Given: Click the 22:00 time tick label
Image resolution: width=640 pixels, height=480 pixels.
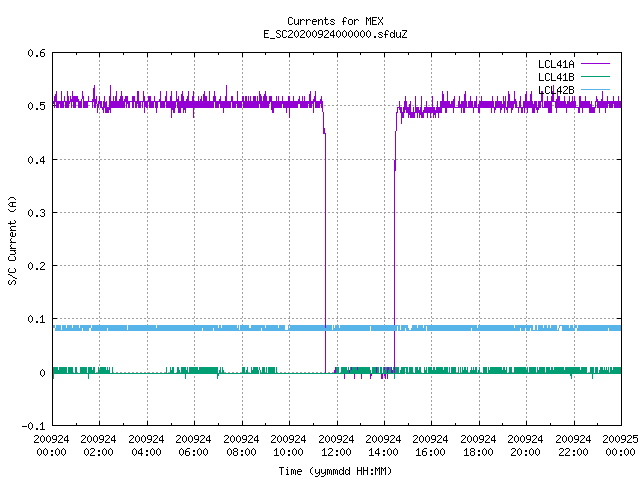Looking at the screenshot, I should click(x=573, y=452).
